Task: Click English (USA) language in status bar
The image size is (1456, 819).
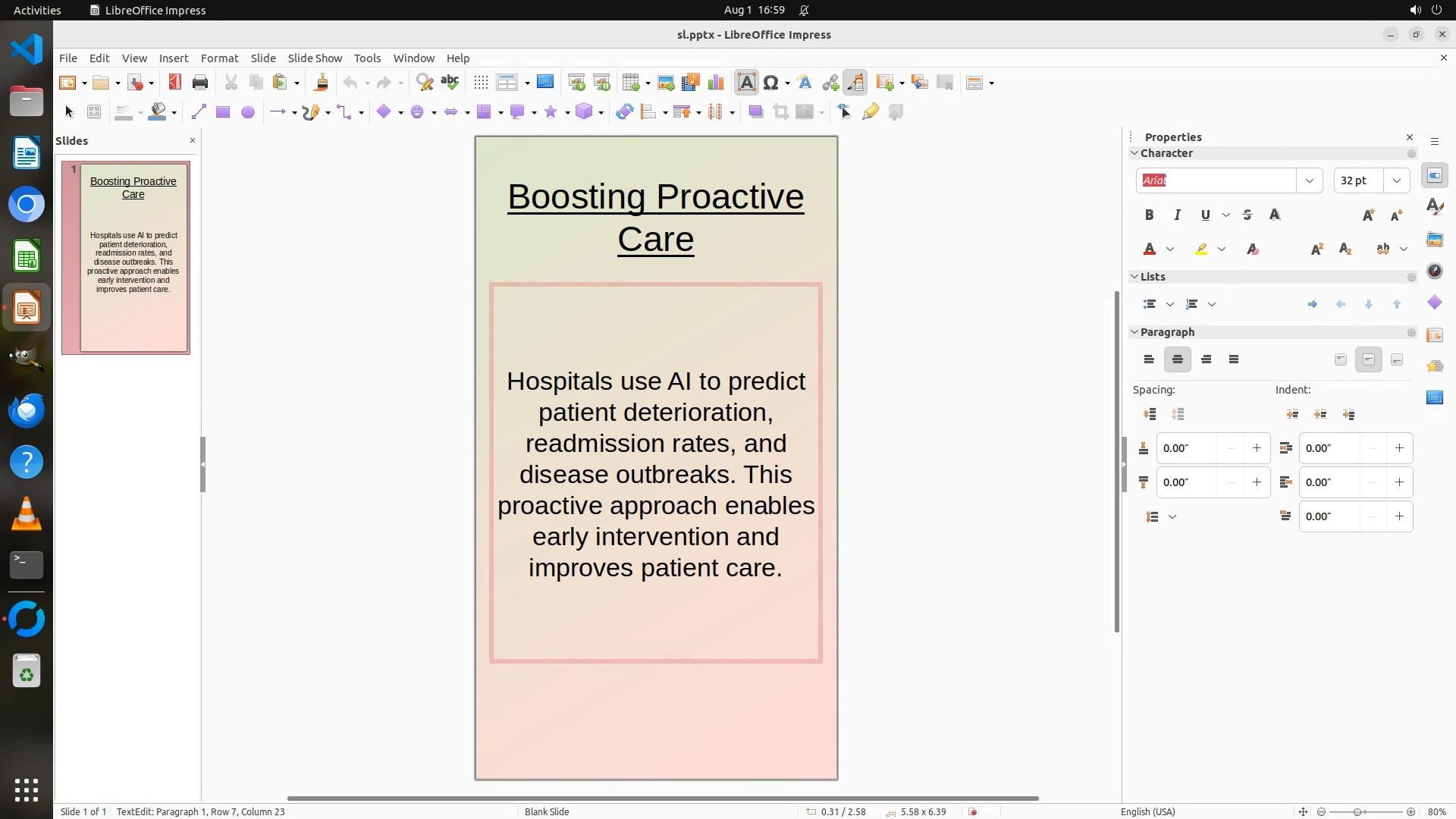Action: pos(1147,811)
